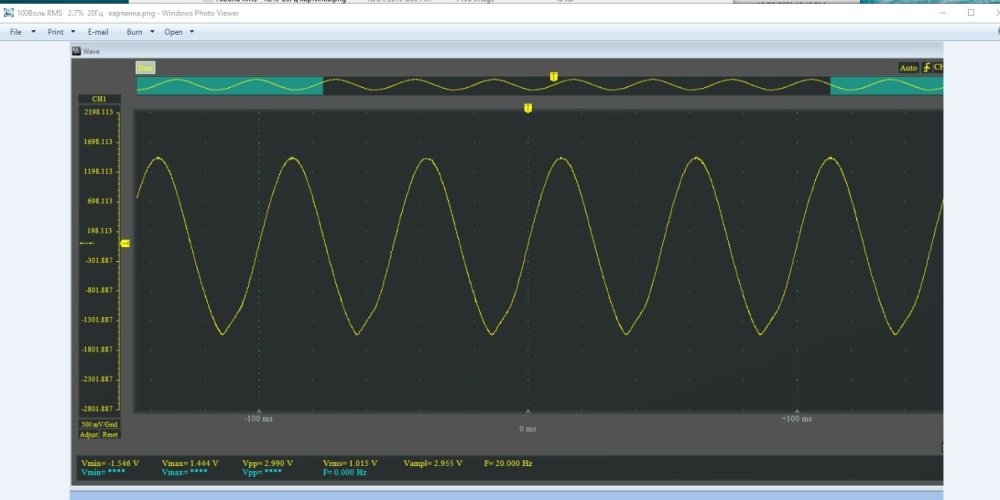Click the right highlighted region of waveform overview
The image size is (1000, 500).
point(886,86)
